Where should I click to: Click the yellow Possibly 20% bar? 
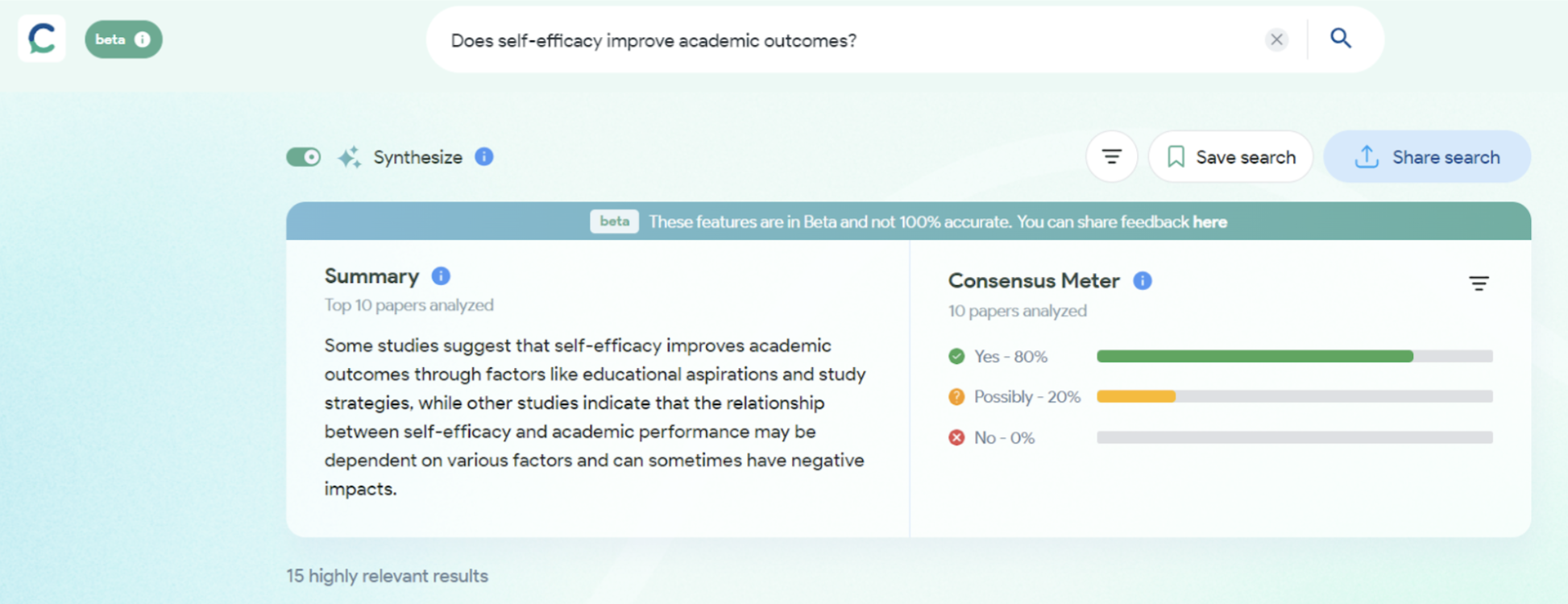[1136, 396]
